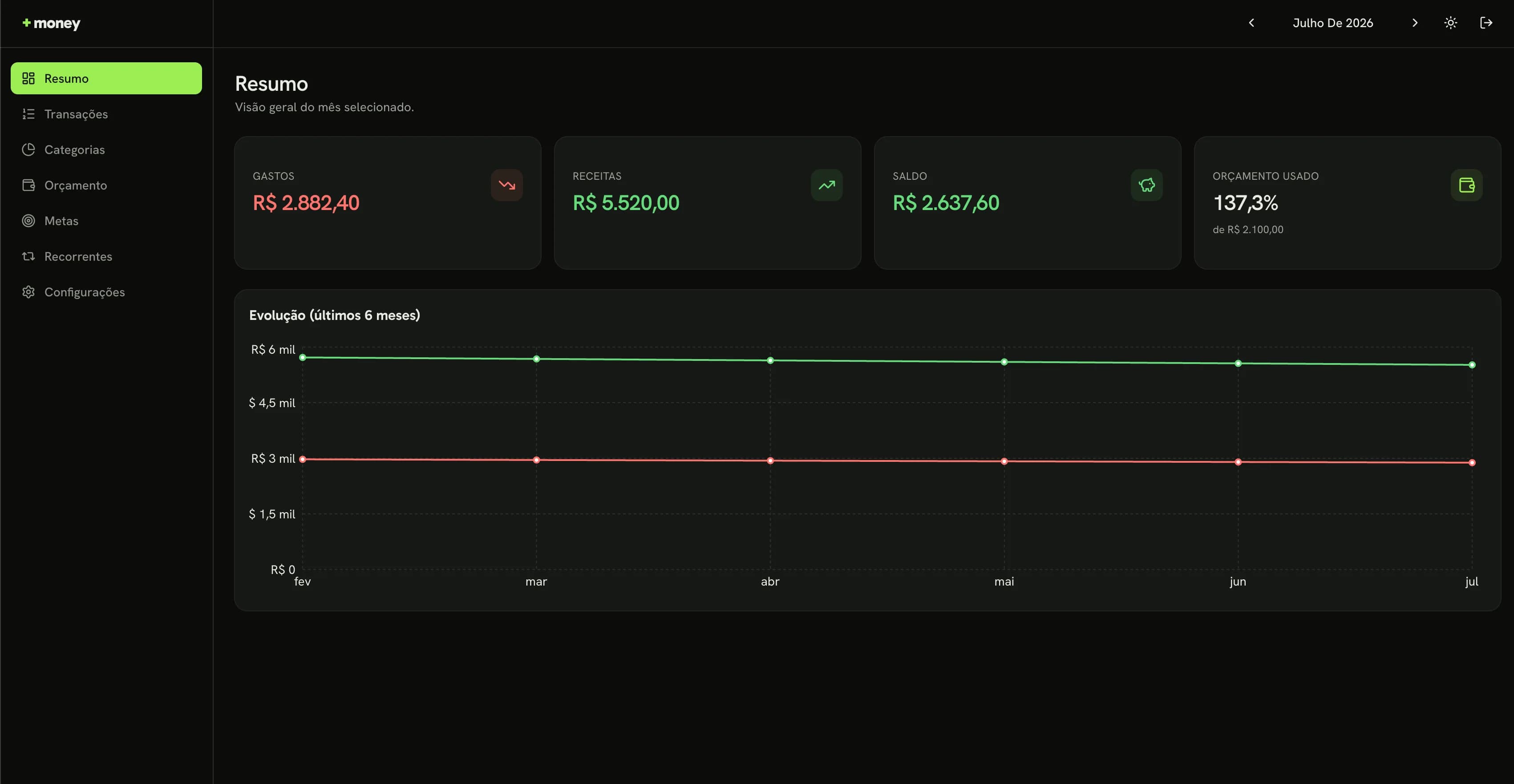Click the green income point for jun
This screenshot has height=784, width=1514.
coord(1238,363)
